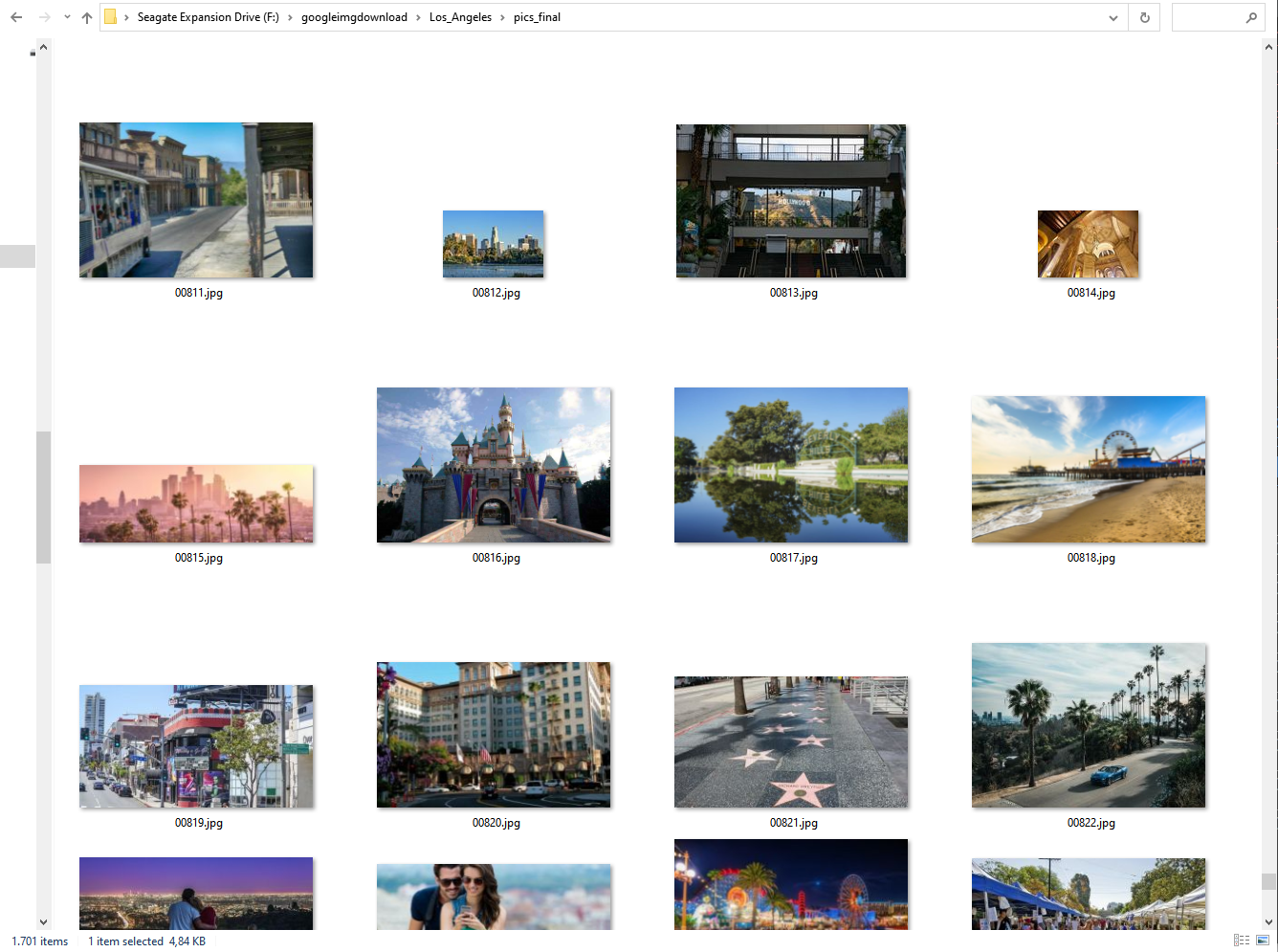Click the navigation pane scrollbar thumb
This screenshot has width=1278, height=952.
pos(43,498)
